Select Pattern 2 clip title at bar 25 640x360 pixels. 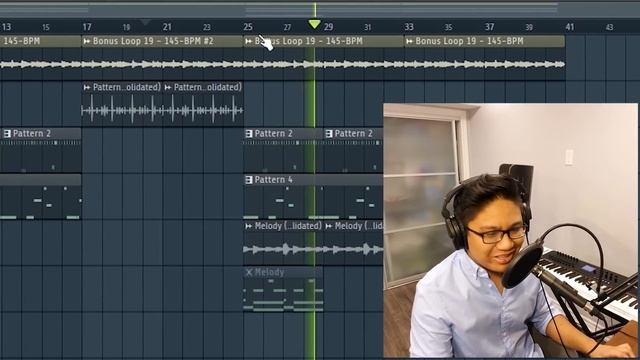[273, 133]
